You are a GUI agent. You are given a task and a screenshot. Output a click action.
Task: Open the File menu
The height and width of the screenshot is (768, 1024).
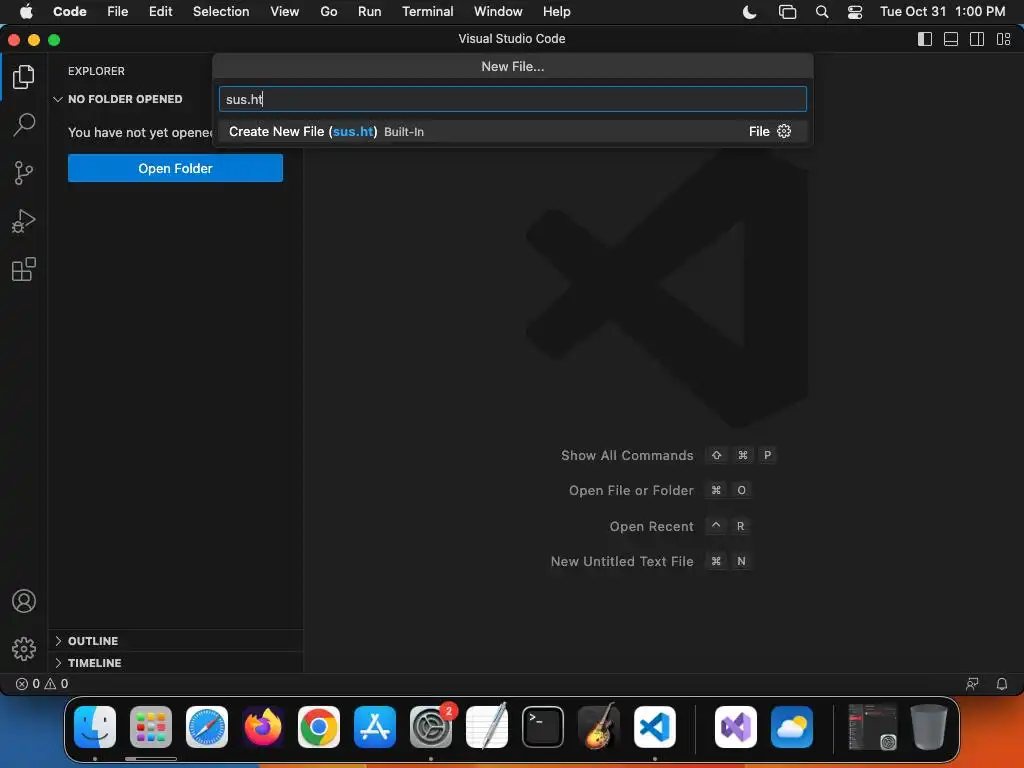click(118, 12)
